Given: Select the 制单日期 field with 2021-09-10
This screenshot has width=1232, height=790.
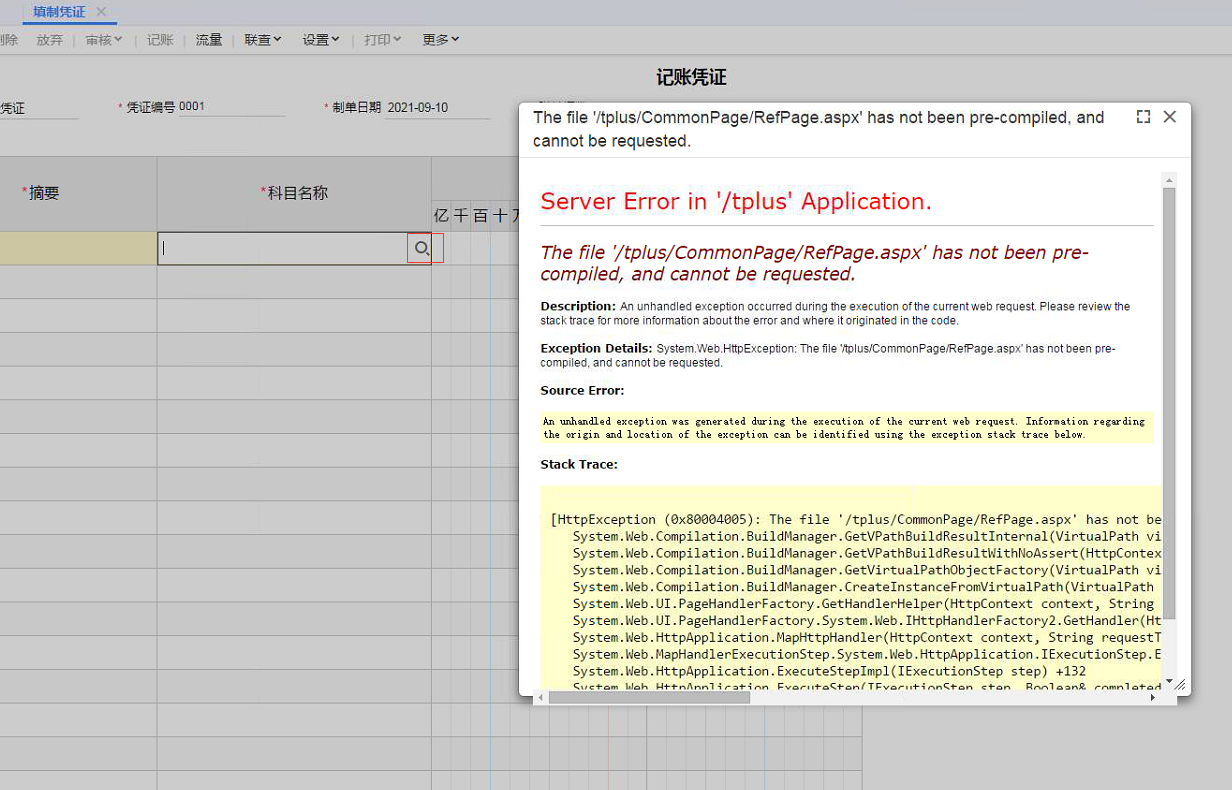Looking at the screenshot, I should (x=438, y=108).
